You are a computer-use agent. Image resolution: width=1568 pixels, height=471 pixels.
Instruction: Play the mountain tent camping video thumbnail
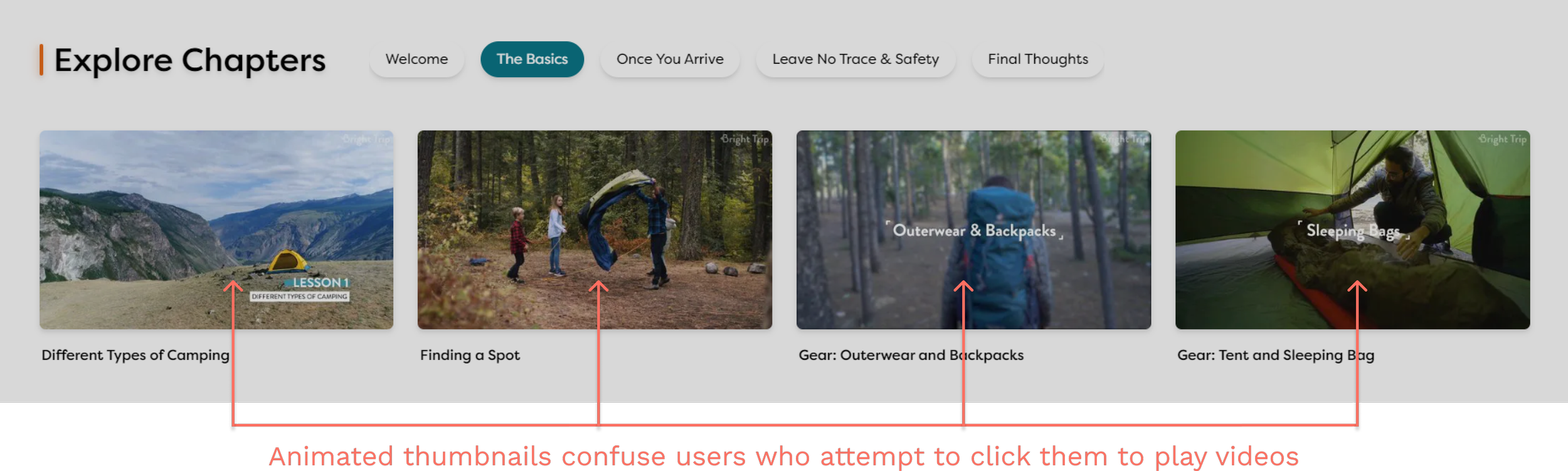216,230
